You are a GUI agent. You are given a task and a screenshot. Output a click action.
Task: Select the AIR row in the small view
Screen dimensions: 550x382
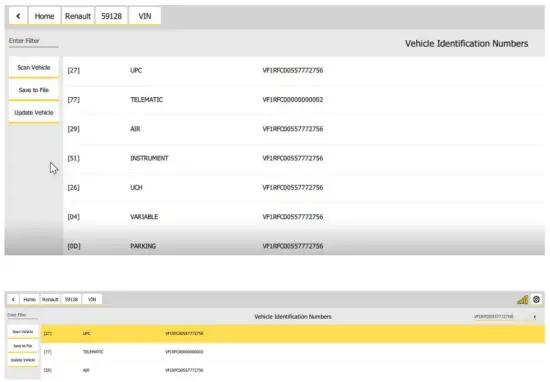[293, 370]
